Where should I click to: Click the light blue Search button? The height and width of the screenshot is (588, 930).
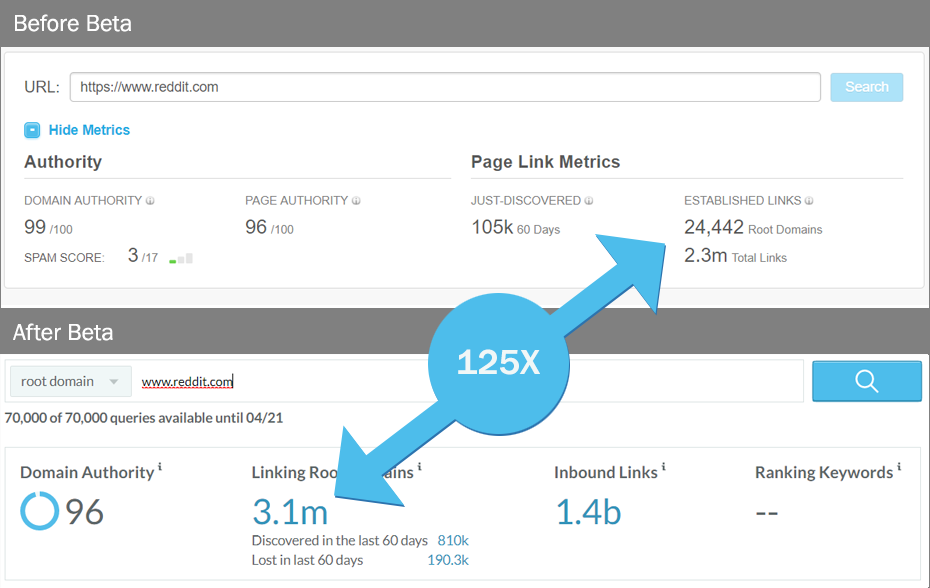867,87
